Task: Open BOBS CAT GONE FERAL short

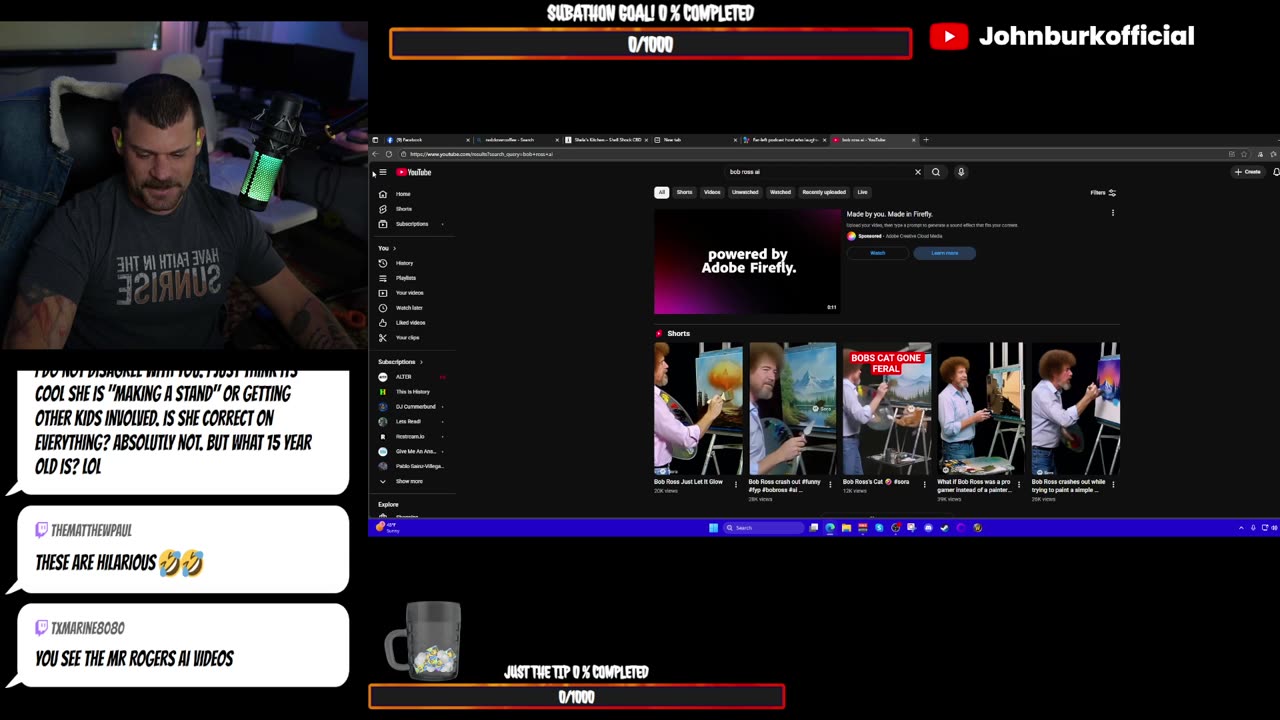Action: [x=886, y=409]
